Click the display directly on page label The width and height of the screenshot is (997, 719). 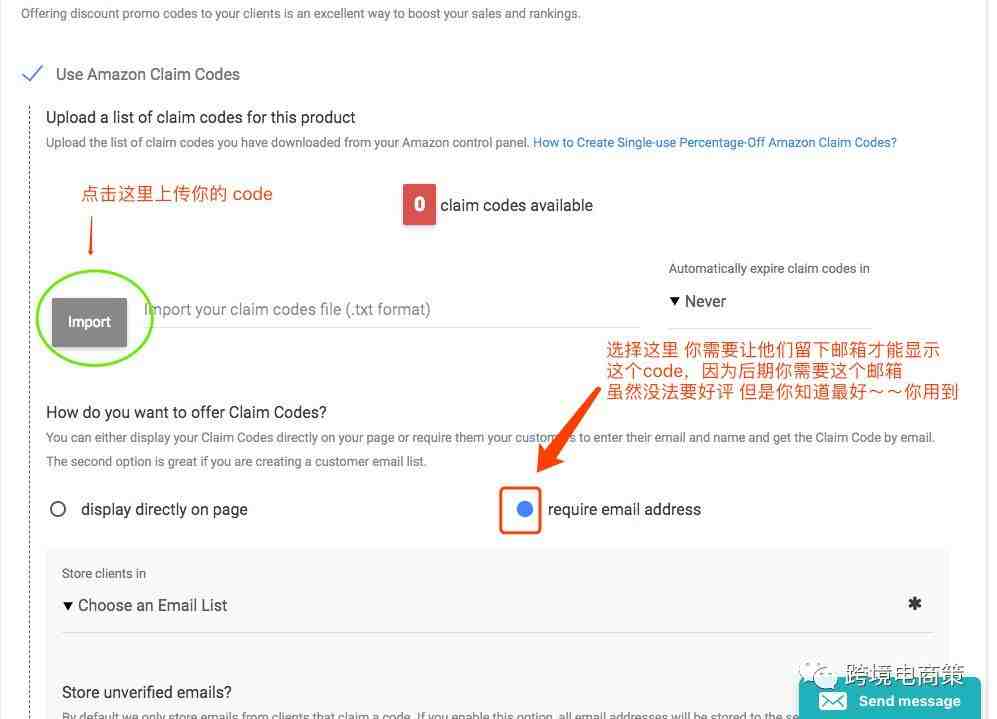164,509
